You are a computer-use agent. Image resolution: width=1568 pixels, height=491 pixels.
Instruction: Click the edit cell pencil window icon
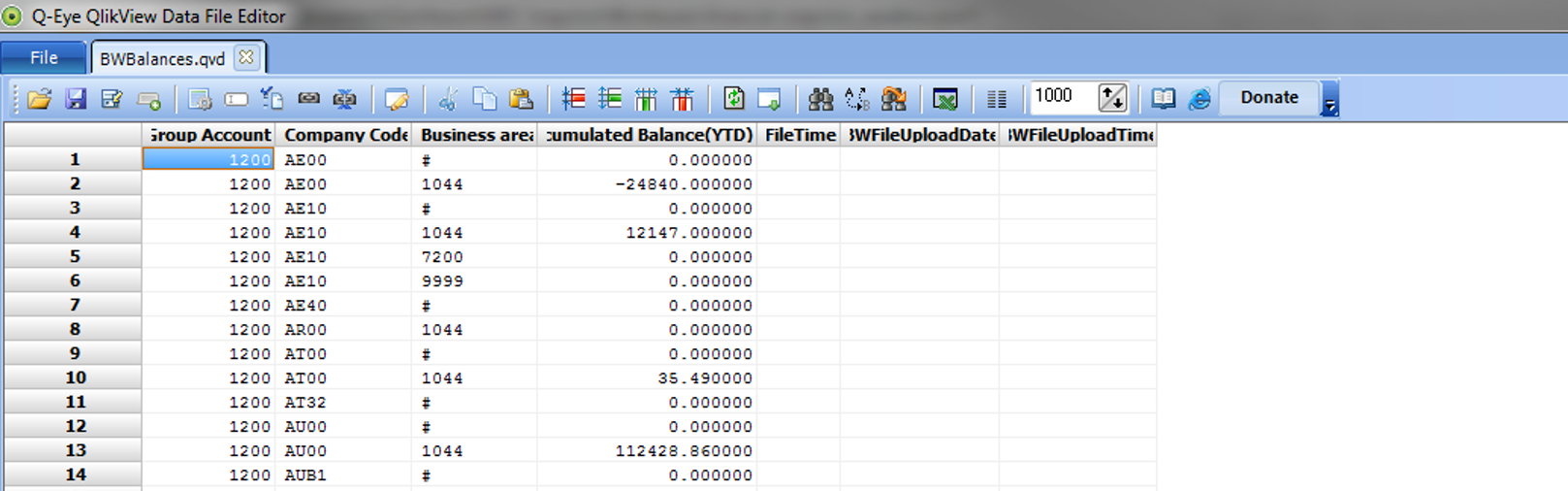click(x=396, y=98)
